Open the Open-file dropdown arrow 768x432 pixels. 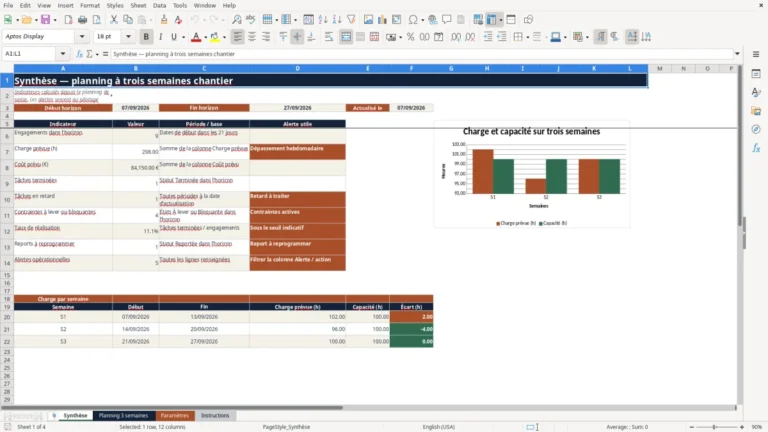(36, 20)
